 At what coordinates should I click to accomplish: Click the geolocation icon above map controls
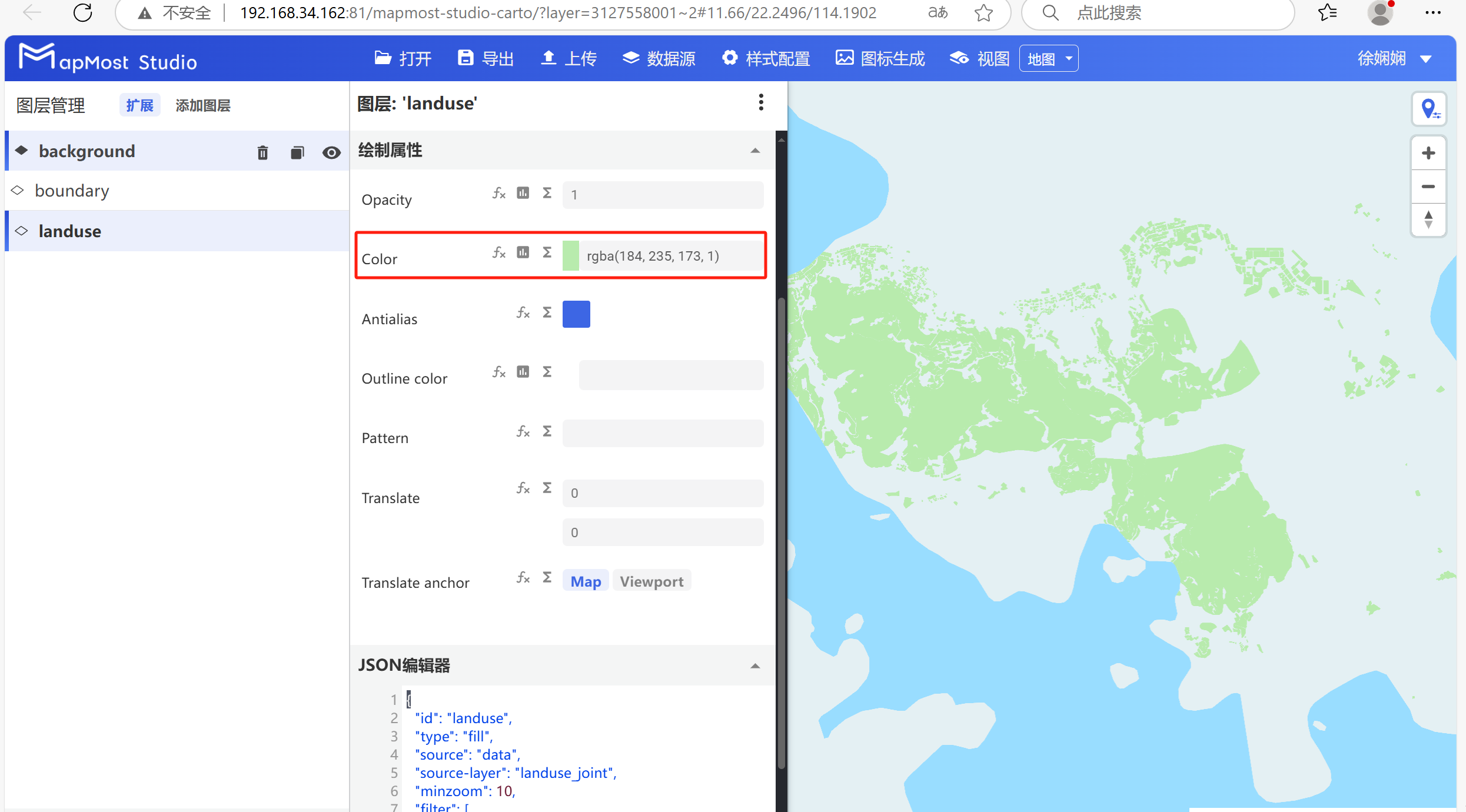tap(1430, 109)
